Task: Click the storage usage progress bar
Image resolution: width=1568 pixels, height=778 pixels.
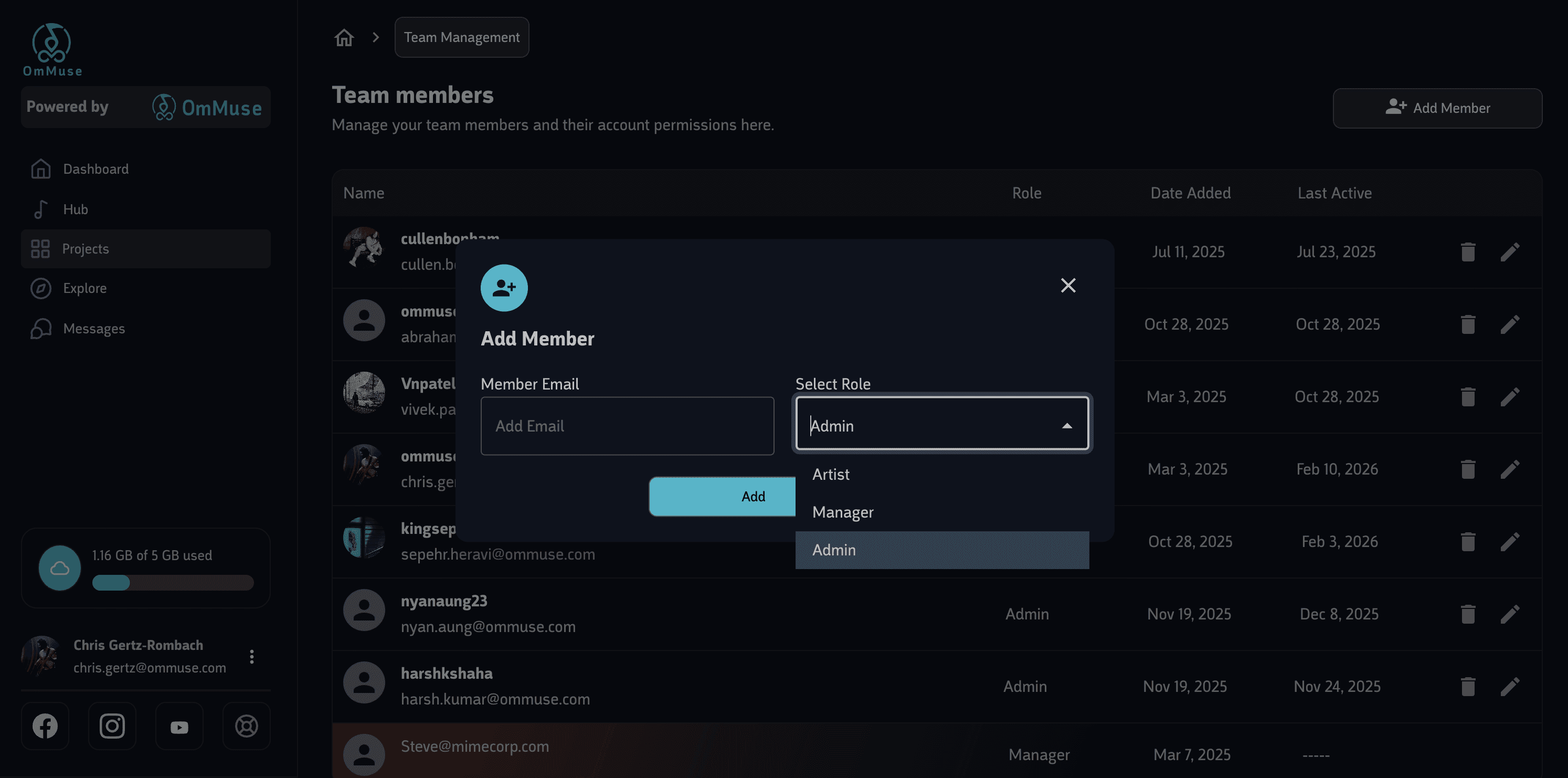Action: point(173,583)
